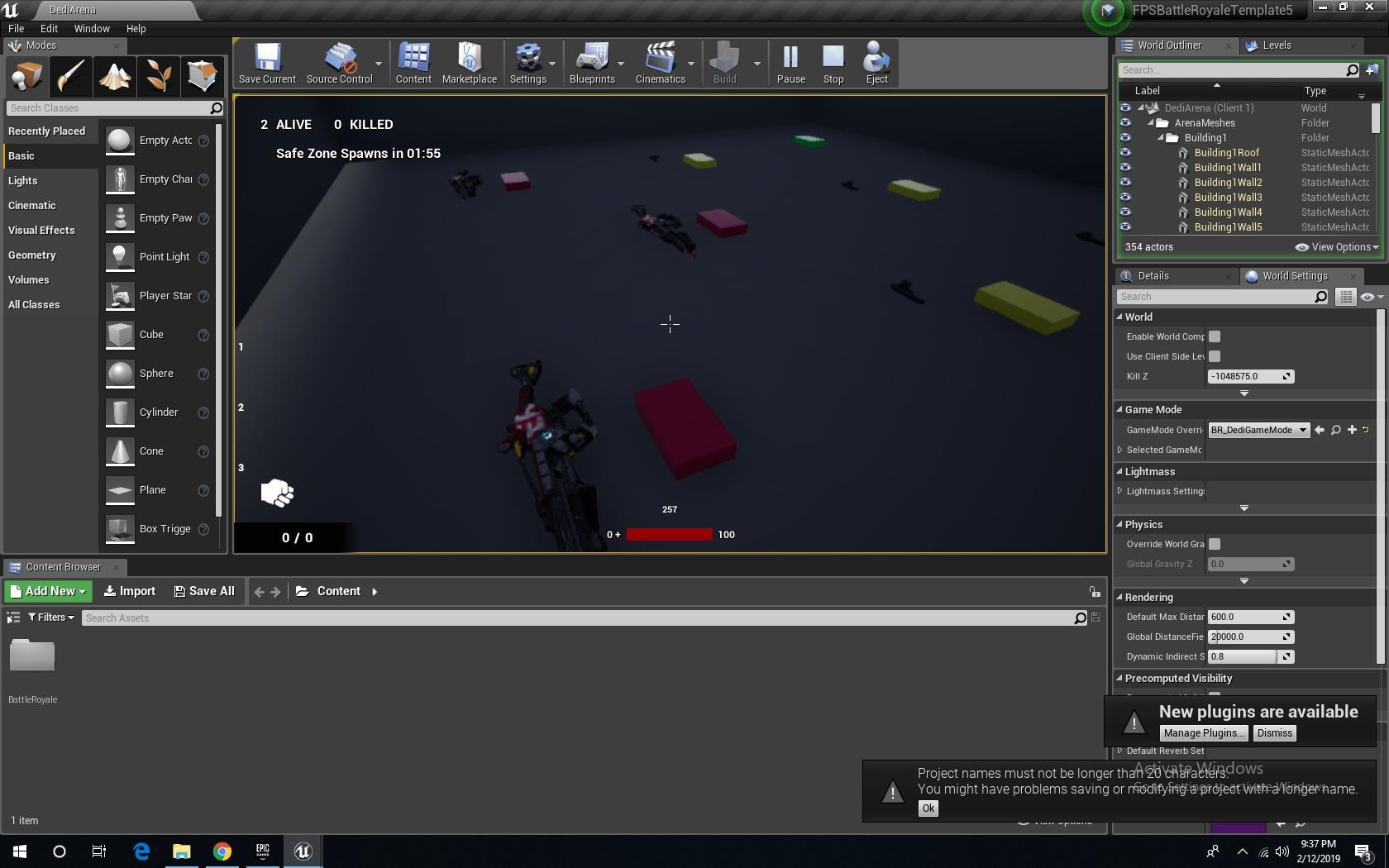Open the Blueprints toolbar menu
The width and height of the screenshot is (1389, 868).
click(x=592, y=63)
